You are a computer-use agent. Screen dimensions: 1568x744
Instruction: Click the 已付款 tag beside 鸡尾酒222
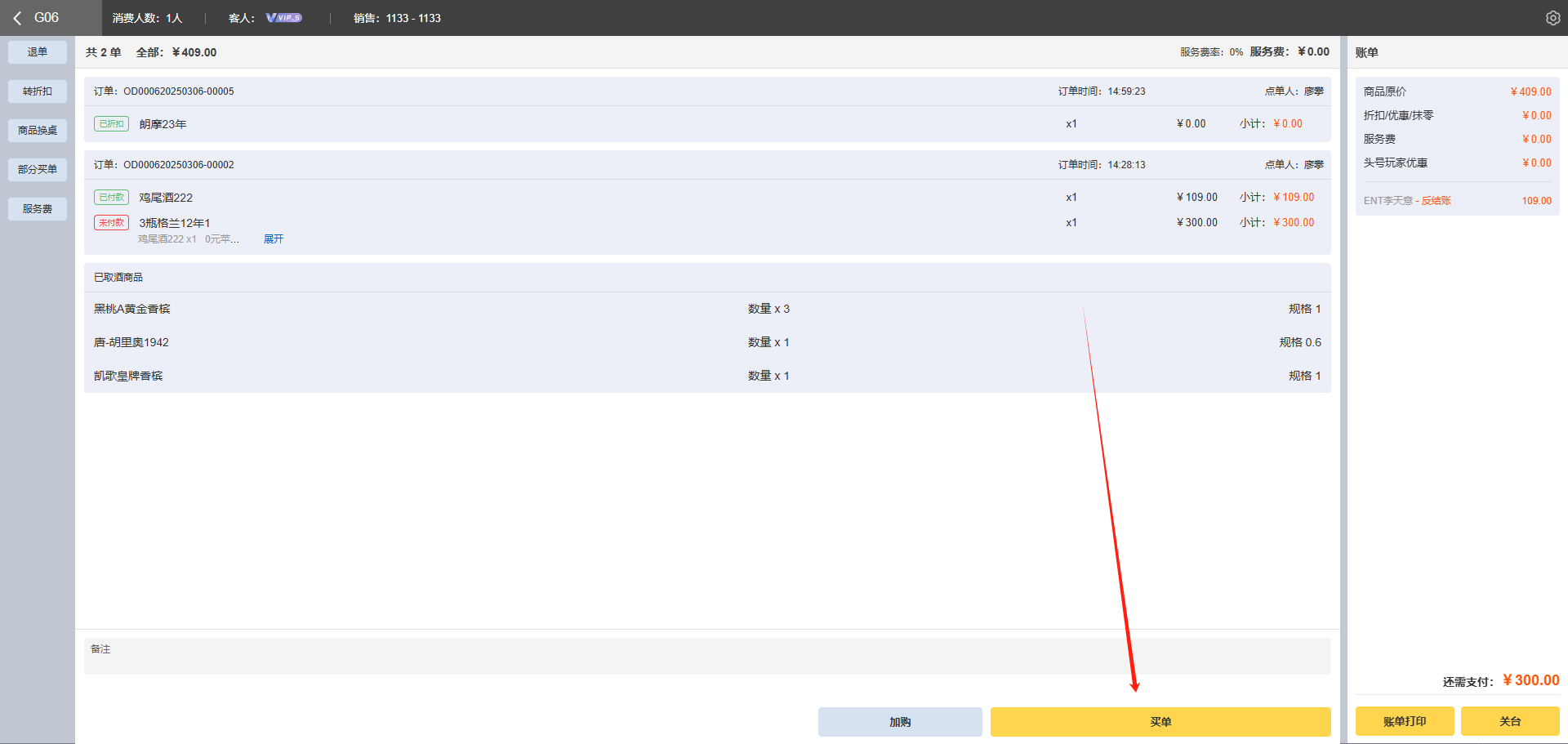[x=111, y=198]
